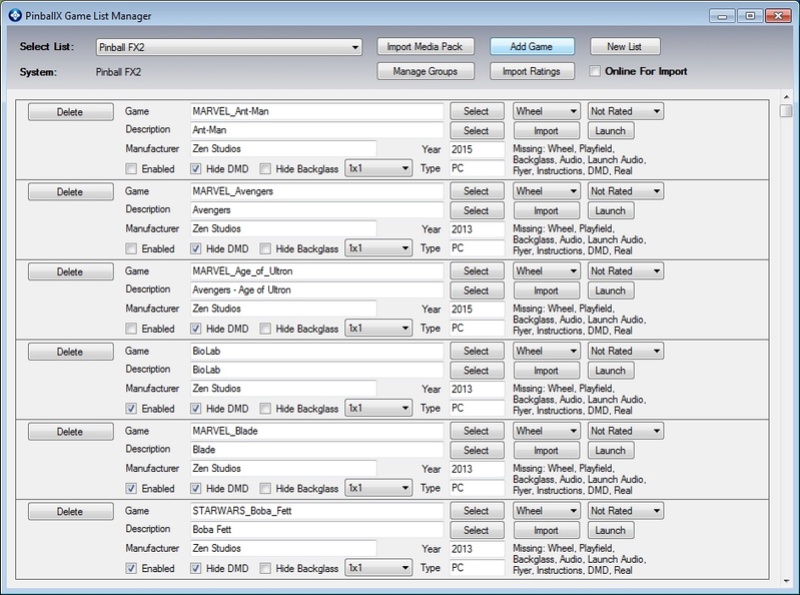
Task: Import media for Boba Fett
Action: (x=546, y=530)
